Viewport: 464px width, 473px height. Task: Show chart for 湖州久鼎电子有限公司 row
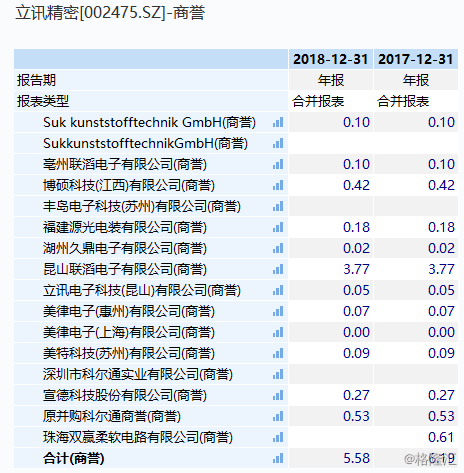(278, 248)
